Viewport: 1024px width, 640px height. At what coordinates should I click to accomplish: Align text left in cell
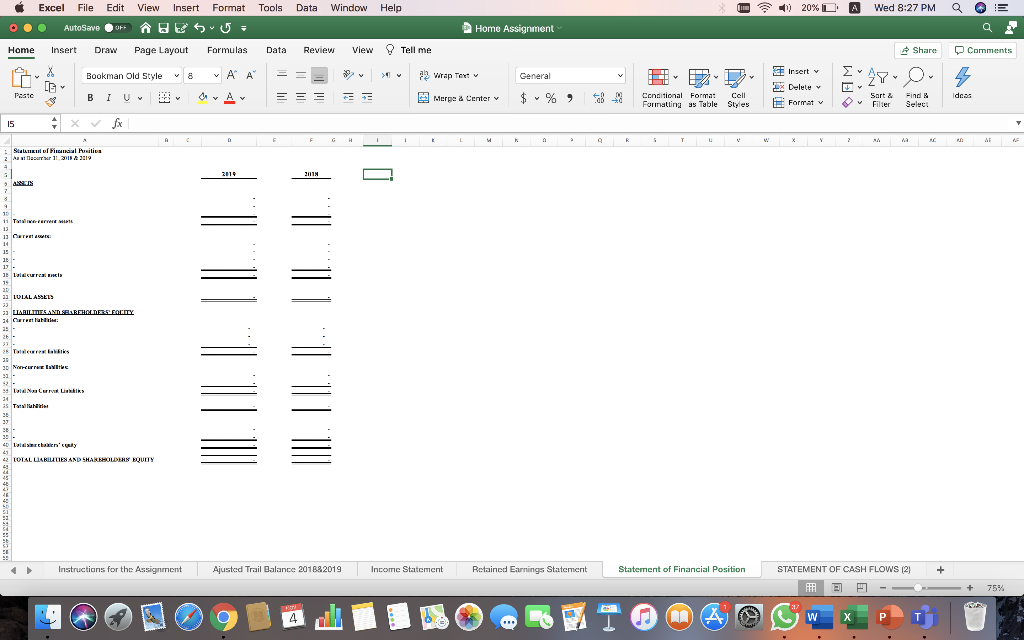(x=281, y=98)
